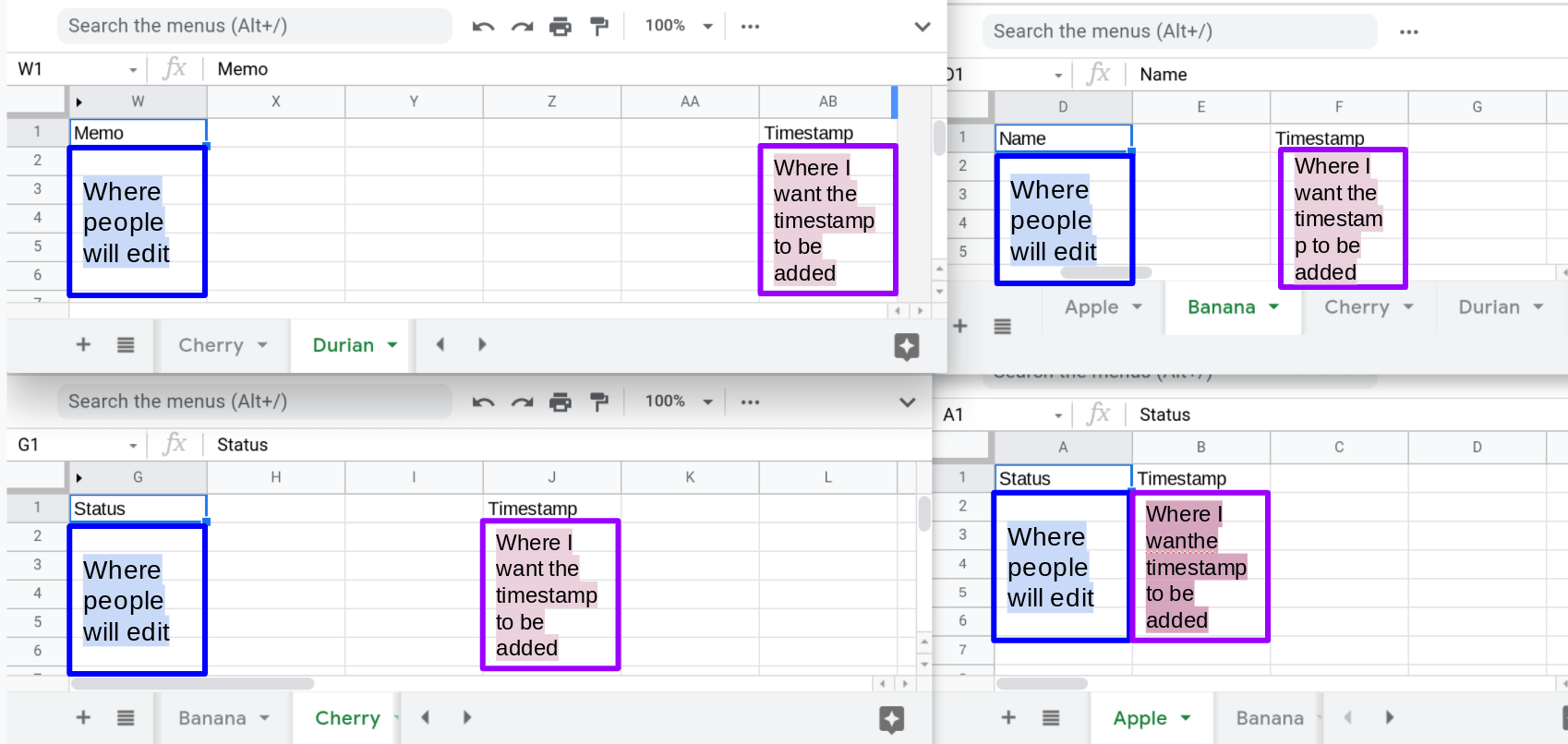Select column header AB
Viewport: 1568px width, 744px height.
[x=827, y=102]
